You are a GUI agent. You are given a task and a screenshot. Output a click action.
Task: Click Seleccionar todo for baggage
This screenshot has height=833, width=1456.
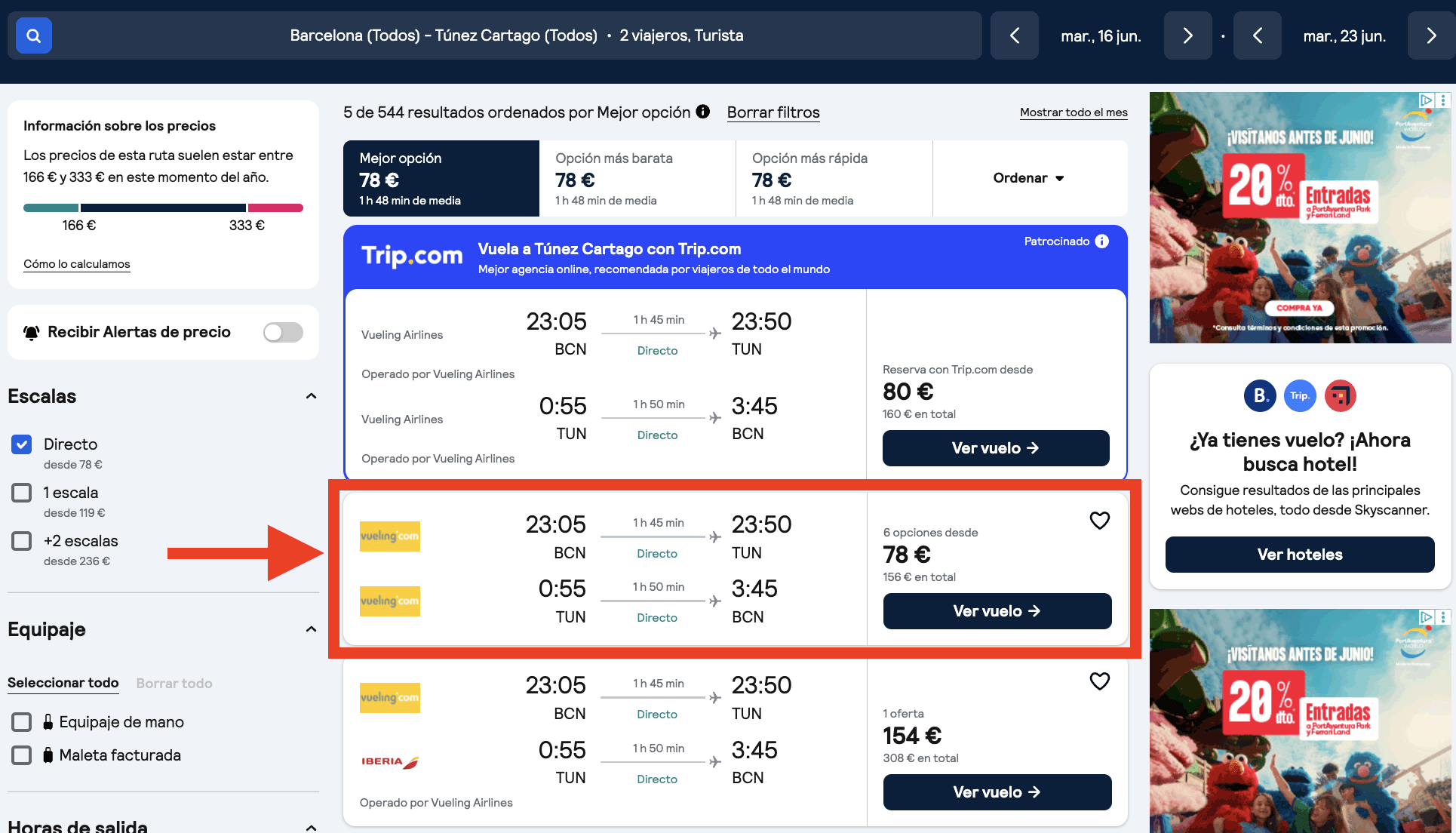(x=63, y=683)
